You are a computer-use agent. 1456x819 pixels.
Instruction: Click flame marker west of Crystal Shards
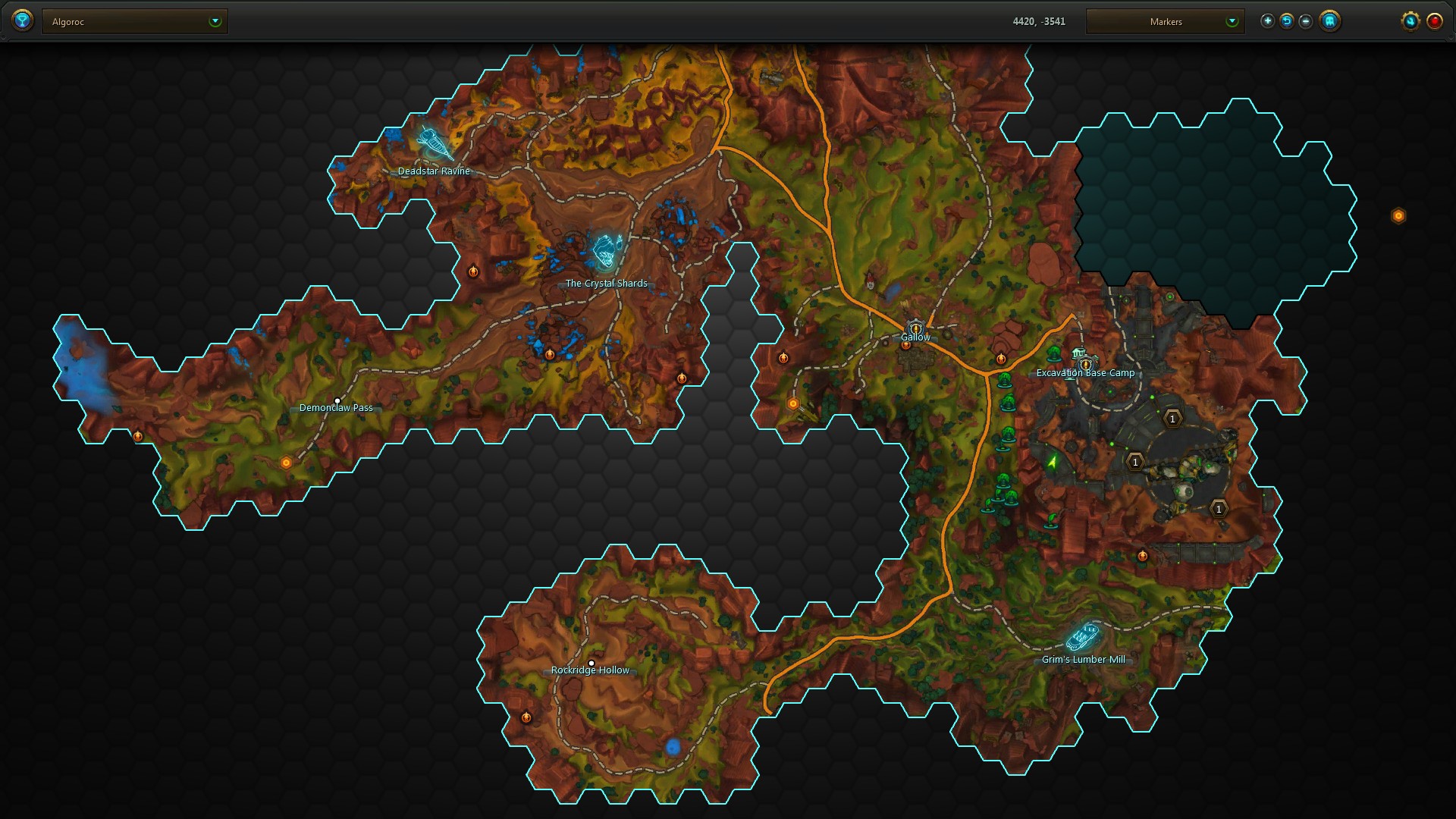(x=473, y=271)
